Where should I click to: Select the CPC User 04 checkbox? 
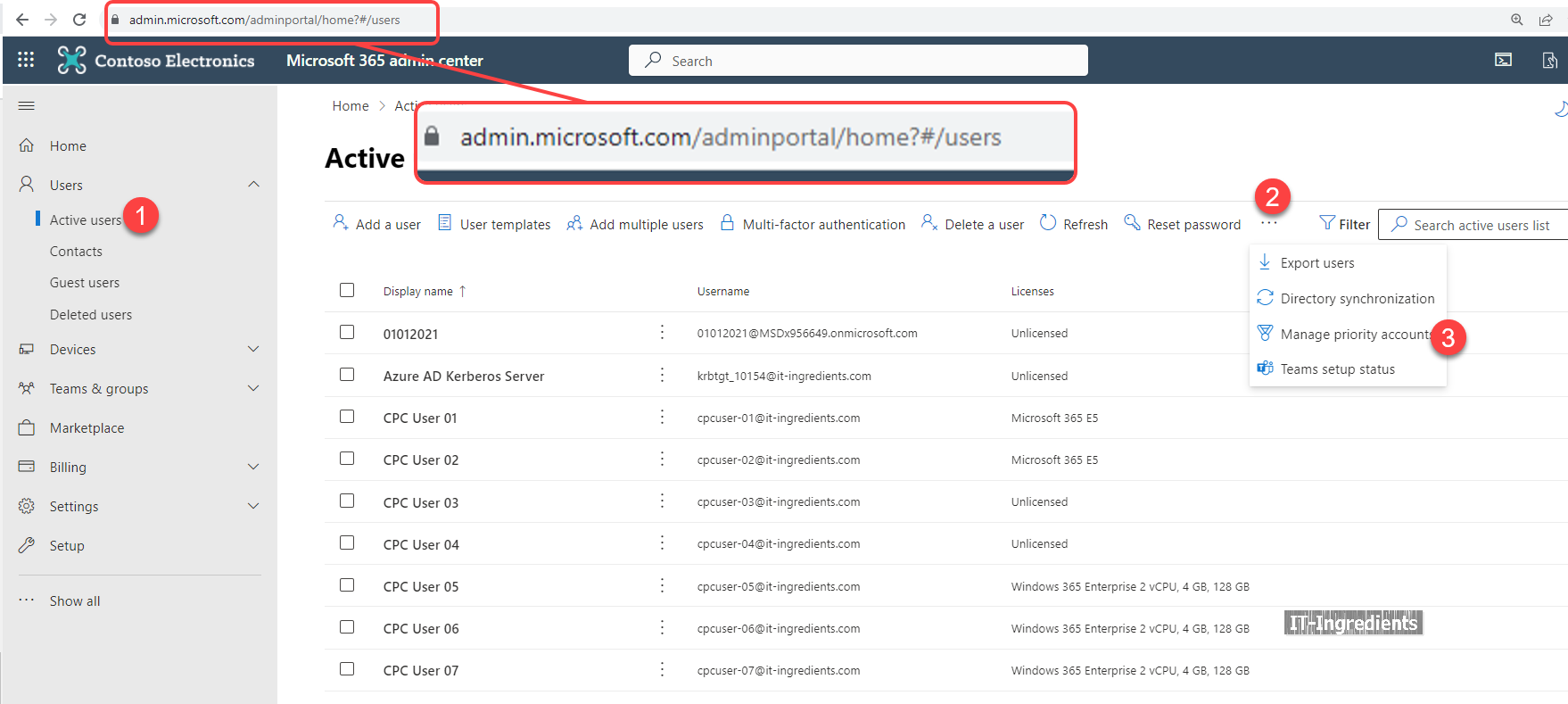click(347, 542)
